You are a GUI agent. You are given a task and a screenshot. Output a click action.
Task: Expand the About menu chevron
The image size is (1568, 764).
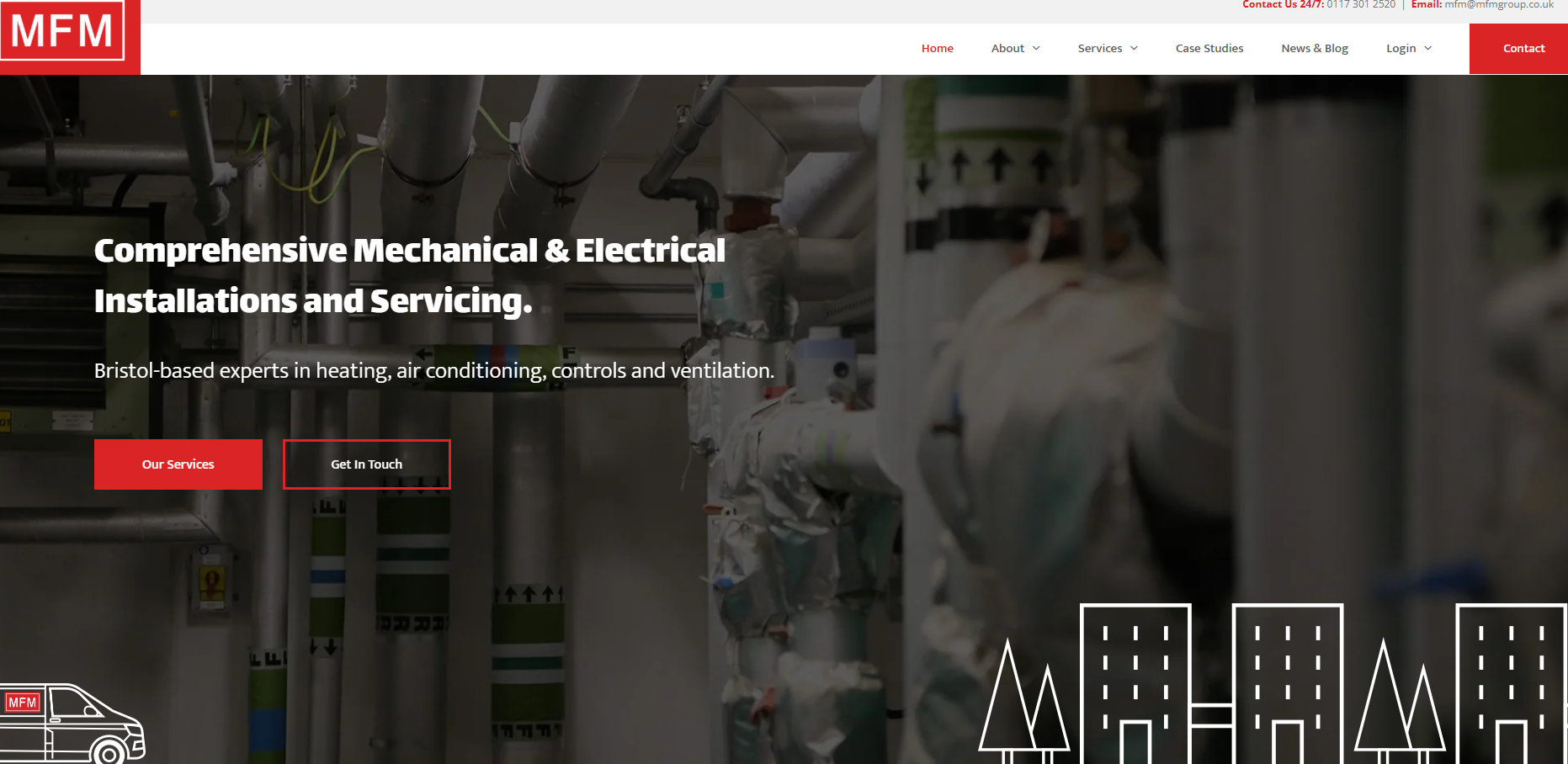coord(1036,48)
